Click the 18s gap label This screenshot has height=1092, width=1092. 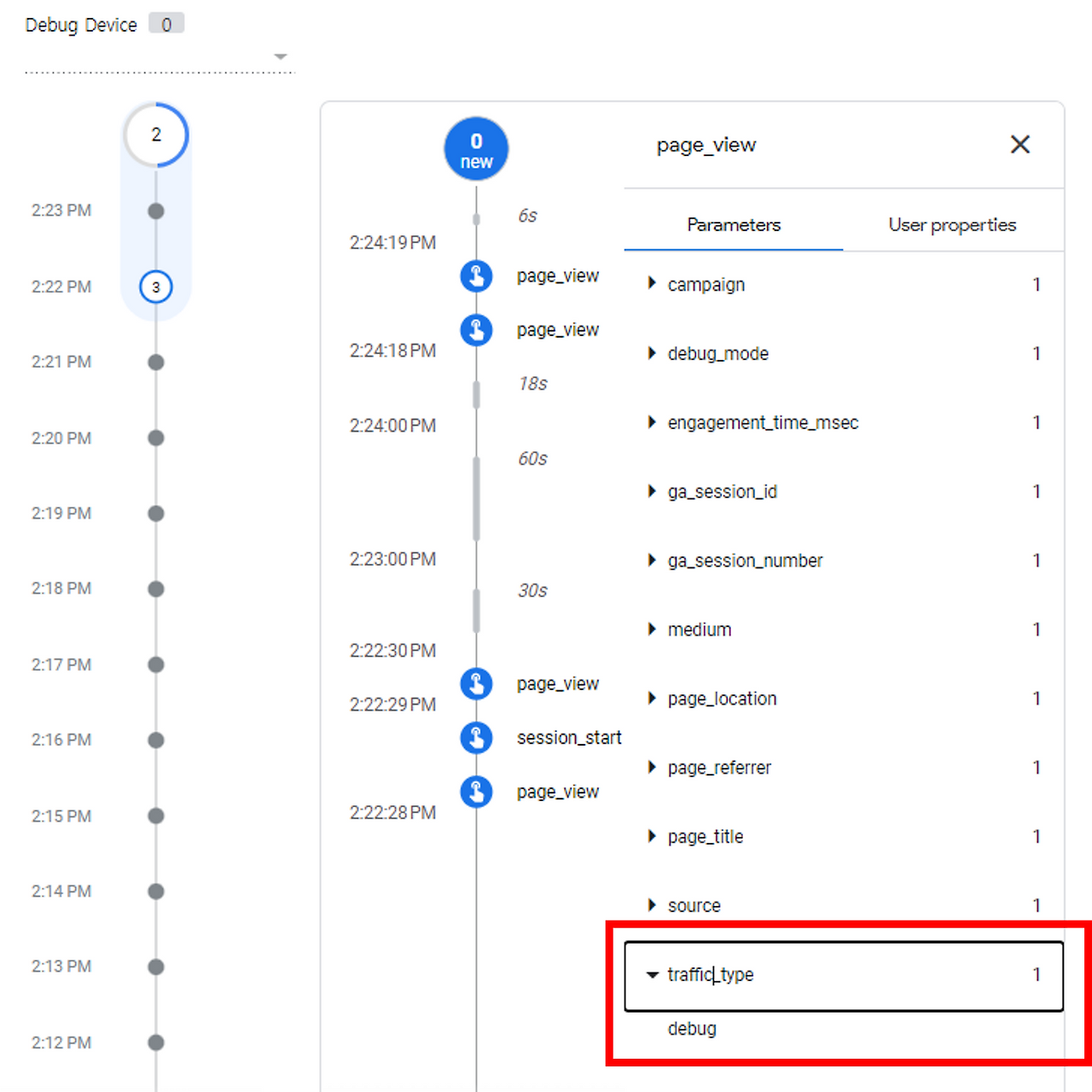pyautogui.click(x=532, y=384)
